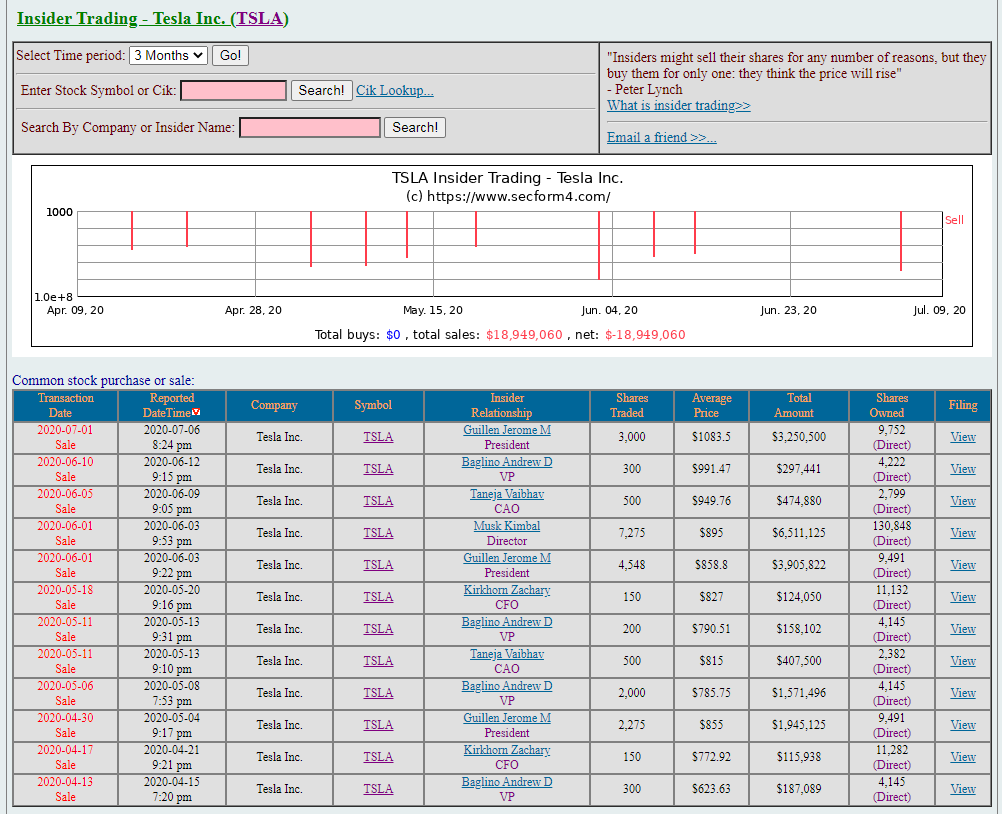Viewport: 1002px width, 814px height.
Task: Open Kirkhorn Zachary in the 2020-04-17 row
Action: click(x=507, y=749)
